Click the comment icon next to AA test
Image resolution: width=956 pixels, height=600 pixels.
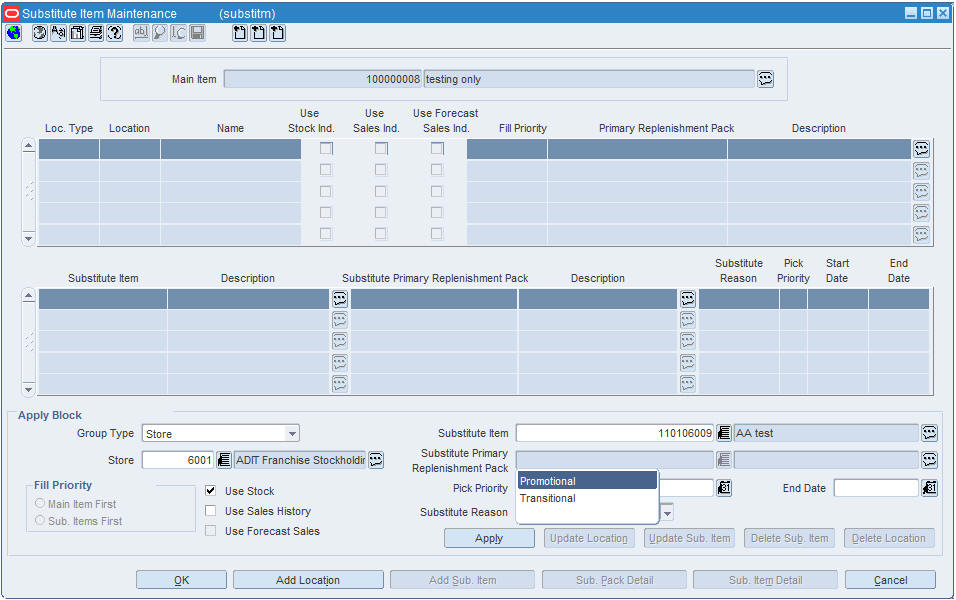pyautogui.click(x=929, y=433)
